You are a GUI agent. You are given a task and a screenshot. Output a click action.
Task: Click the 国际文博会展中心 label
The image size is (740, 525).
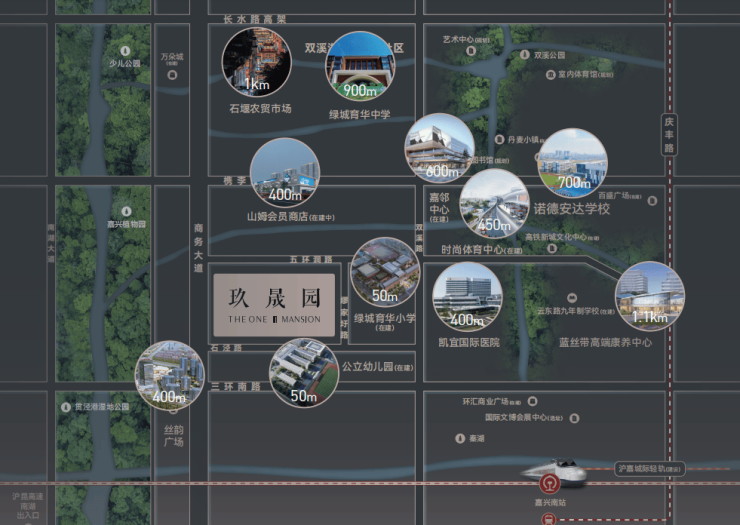(524, 417)
